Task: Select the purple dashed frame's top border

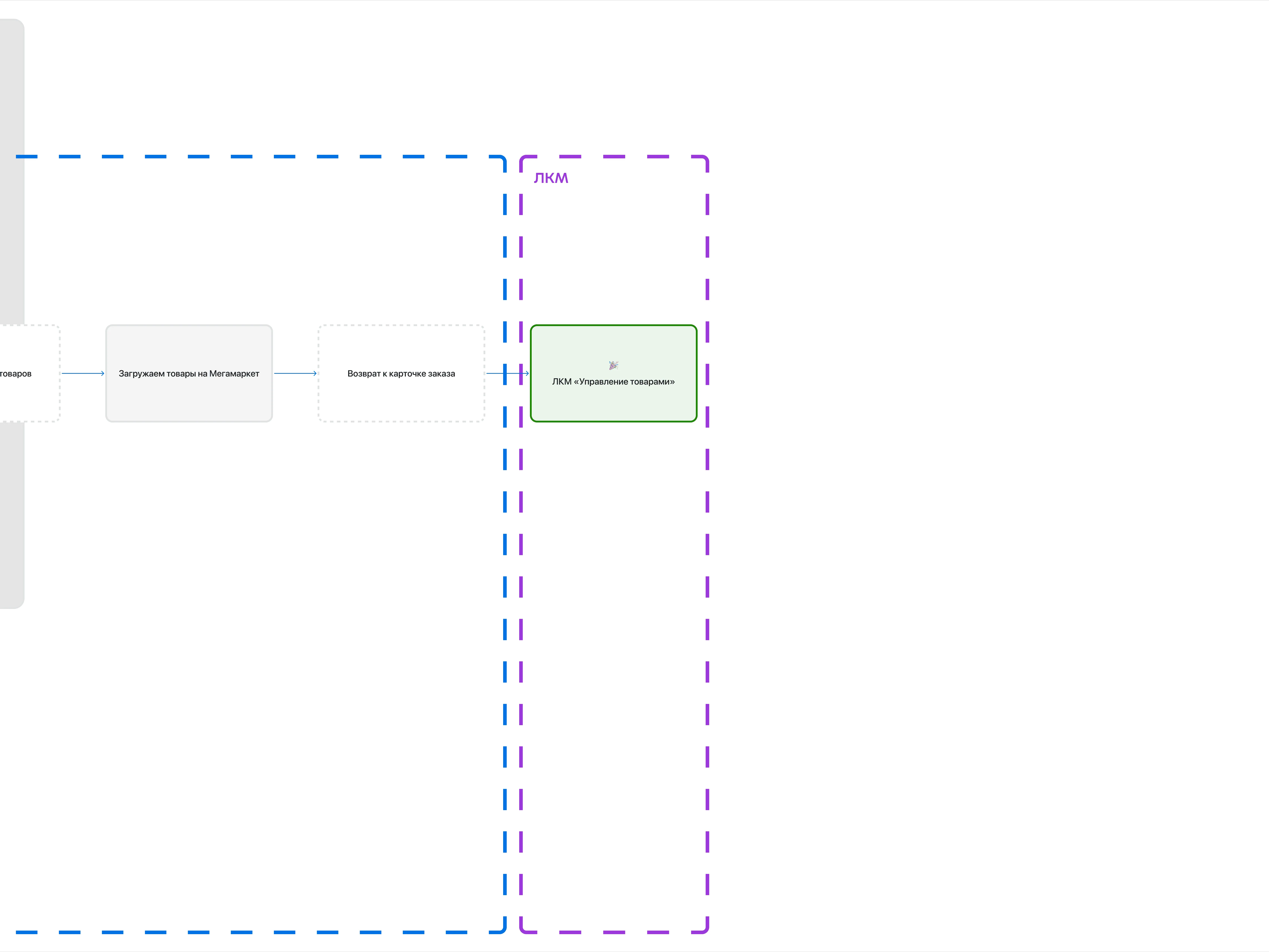Action: point(614,156)
